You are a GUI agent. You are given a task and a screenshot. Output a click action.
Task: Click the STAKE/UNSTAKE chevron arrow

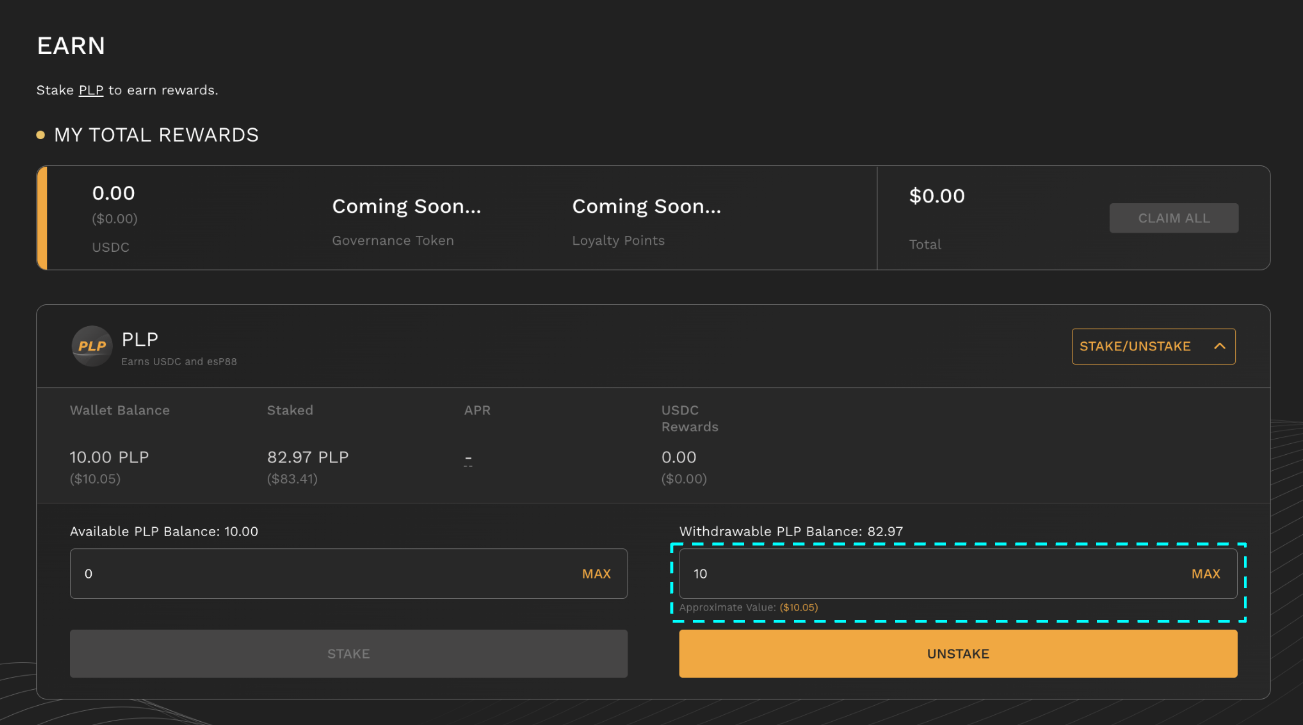pyautogui.click(x=1219, y=346)
